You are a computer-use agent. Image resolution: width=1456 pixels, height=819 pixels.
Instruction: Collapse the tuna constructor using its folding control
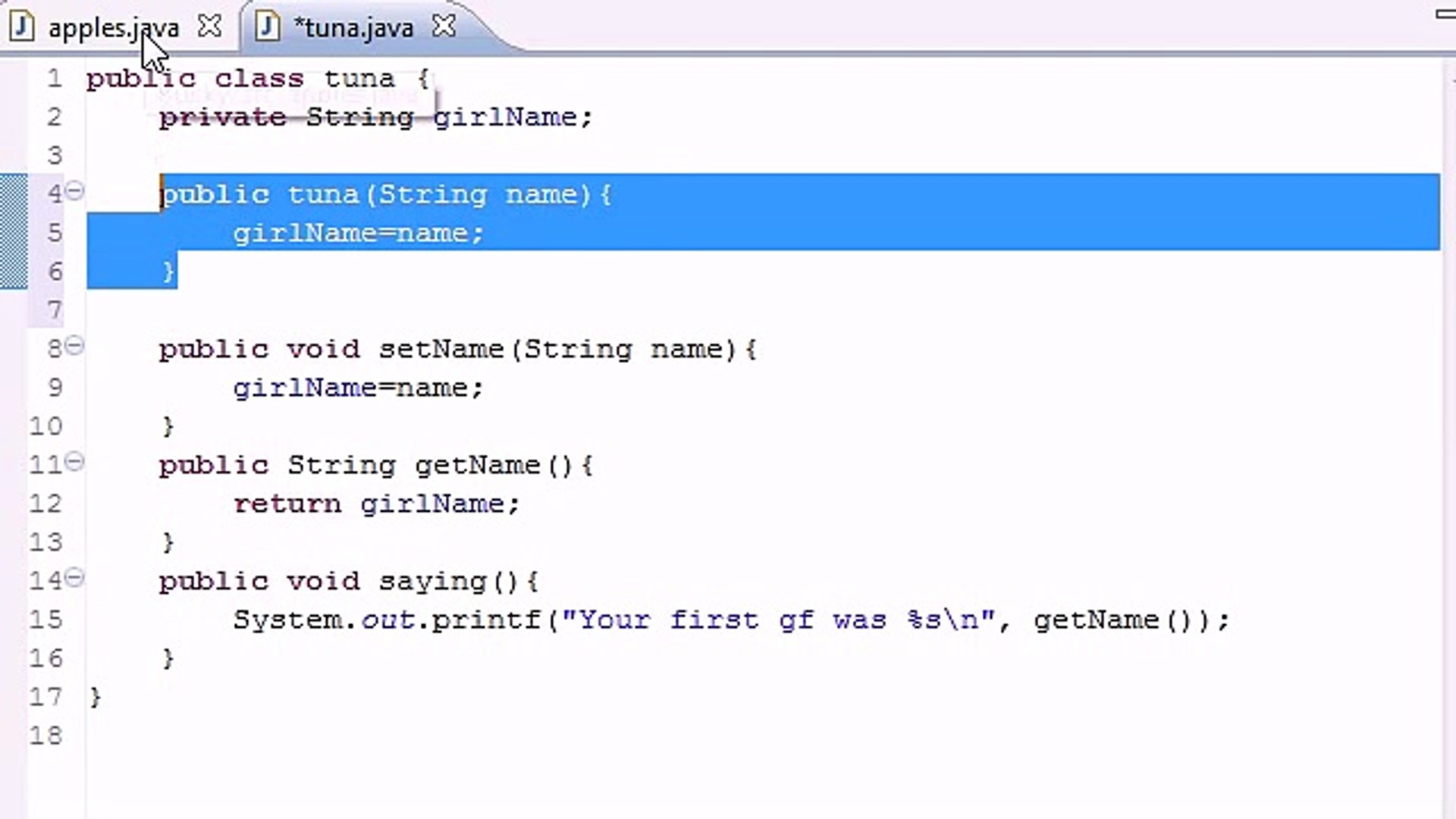[74, 193]
